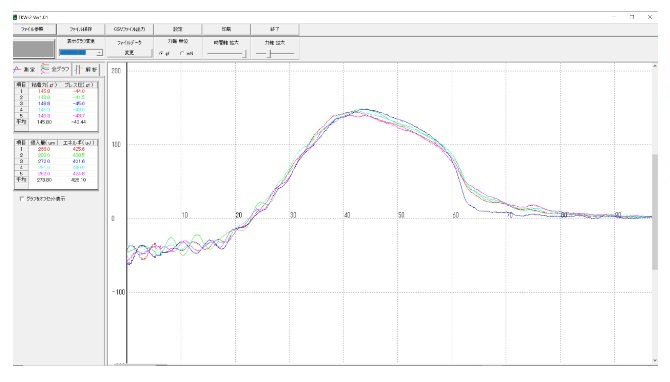Click the TKW app icon in title bar
This screenshot has width=670, height=382.
15,18
